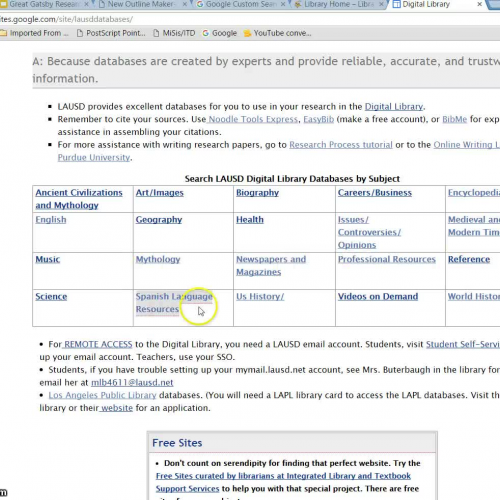Open the Student Self-Service link
Image resolution: width=500 pixels, height=500 pixels.
click(463, 344)
